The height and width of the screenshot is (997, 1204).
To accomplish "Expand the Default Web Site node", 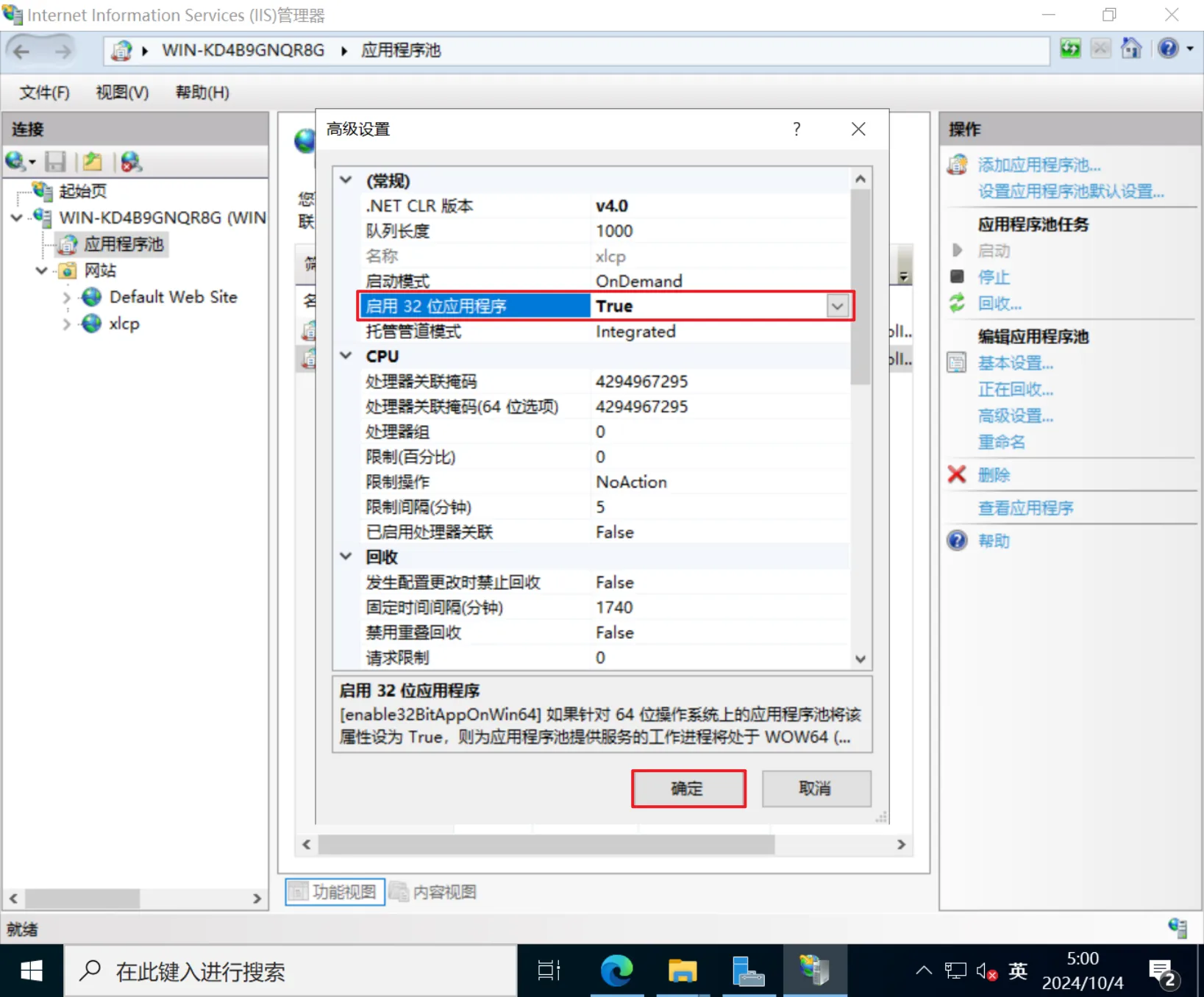I will tap(67, 297).
